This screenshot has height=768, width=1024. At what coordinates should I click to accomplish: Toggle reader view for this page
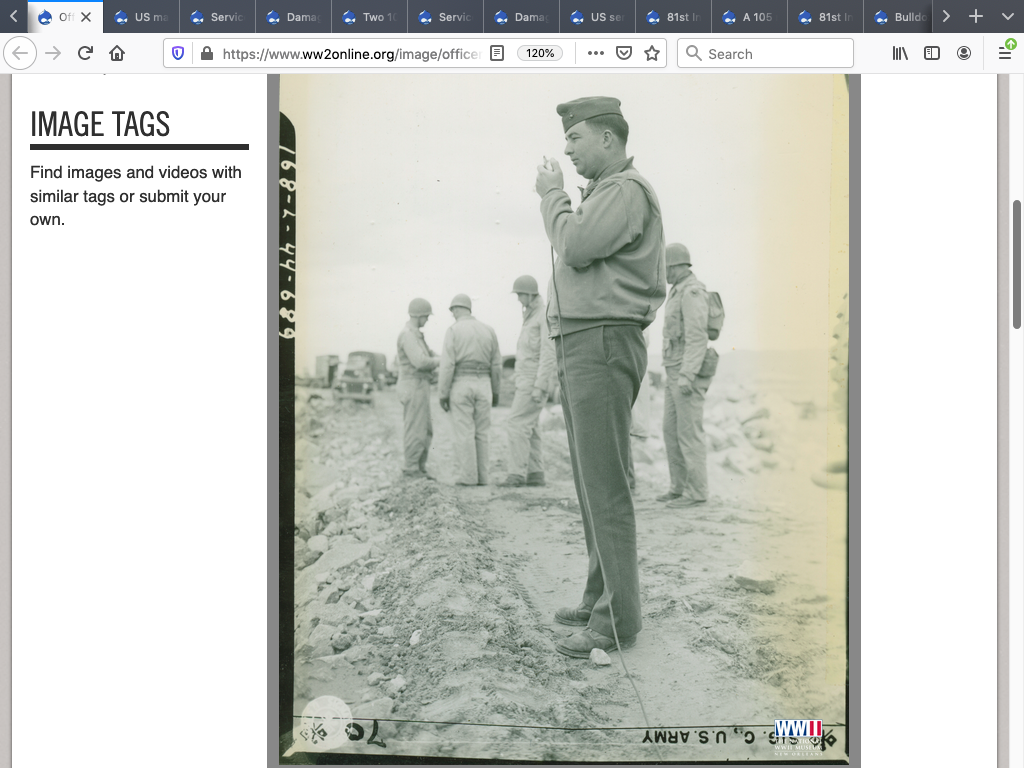497,54
